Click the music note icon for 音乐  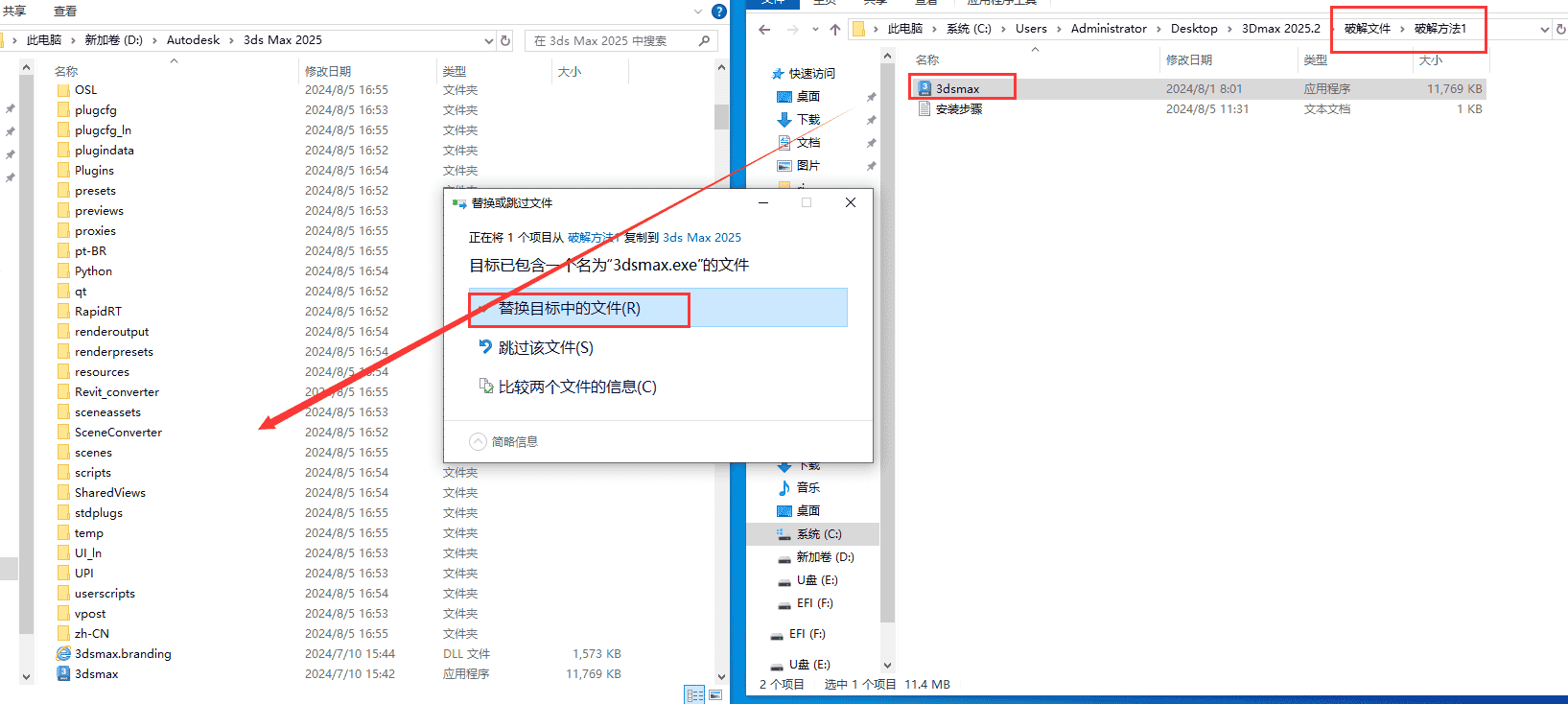[784, 487]
